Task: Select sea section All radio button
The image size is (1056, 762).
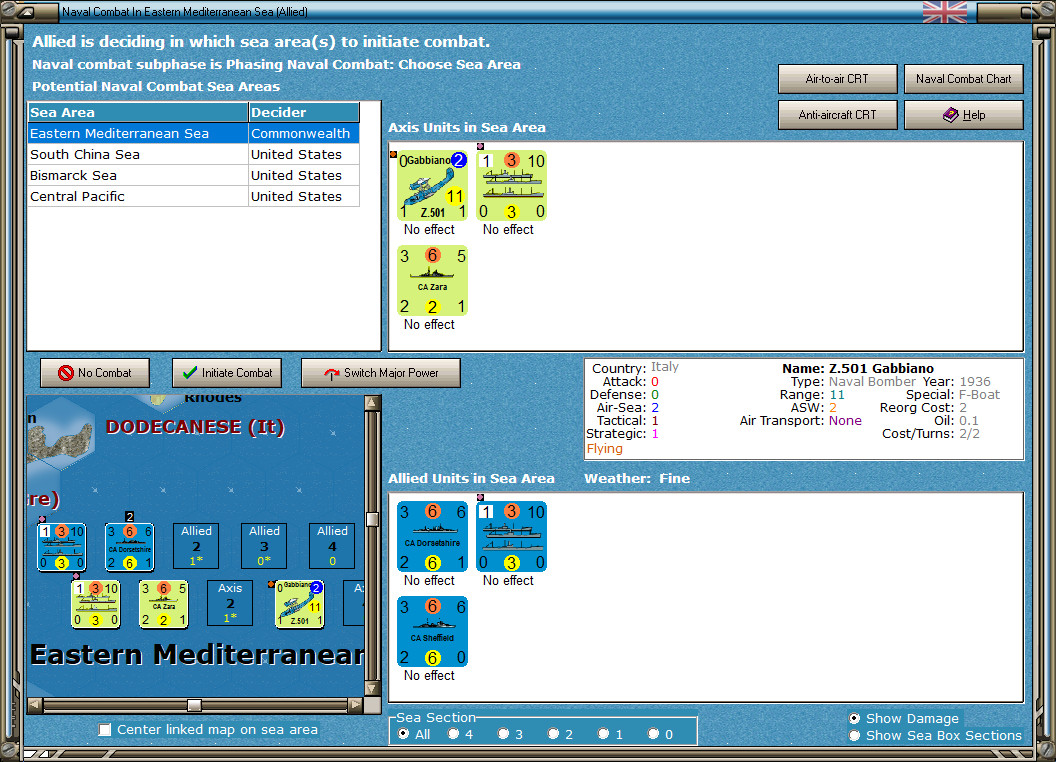Action: (403, 734)
